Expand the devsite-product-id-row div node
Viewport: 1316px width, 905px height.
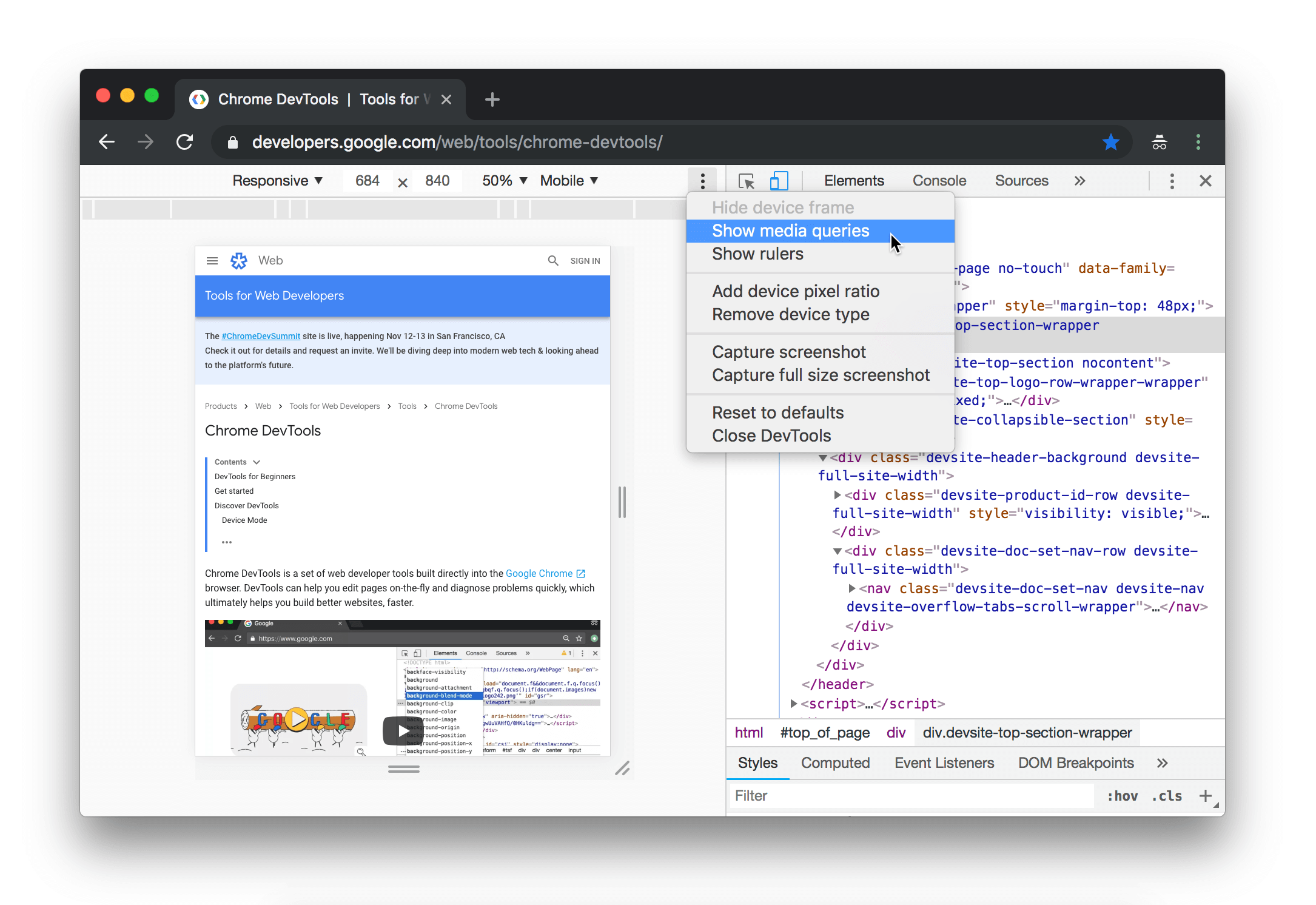(x=838, y=495)
